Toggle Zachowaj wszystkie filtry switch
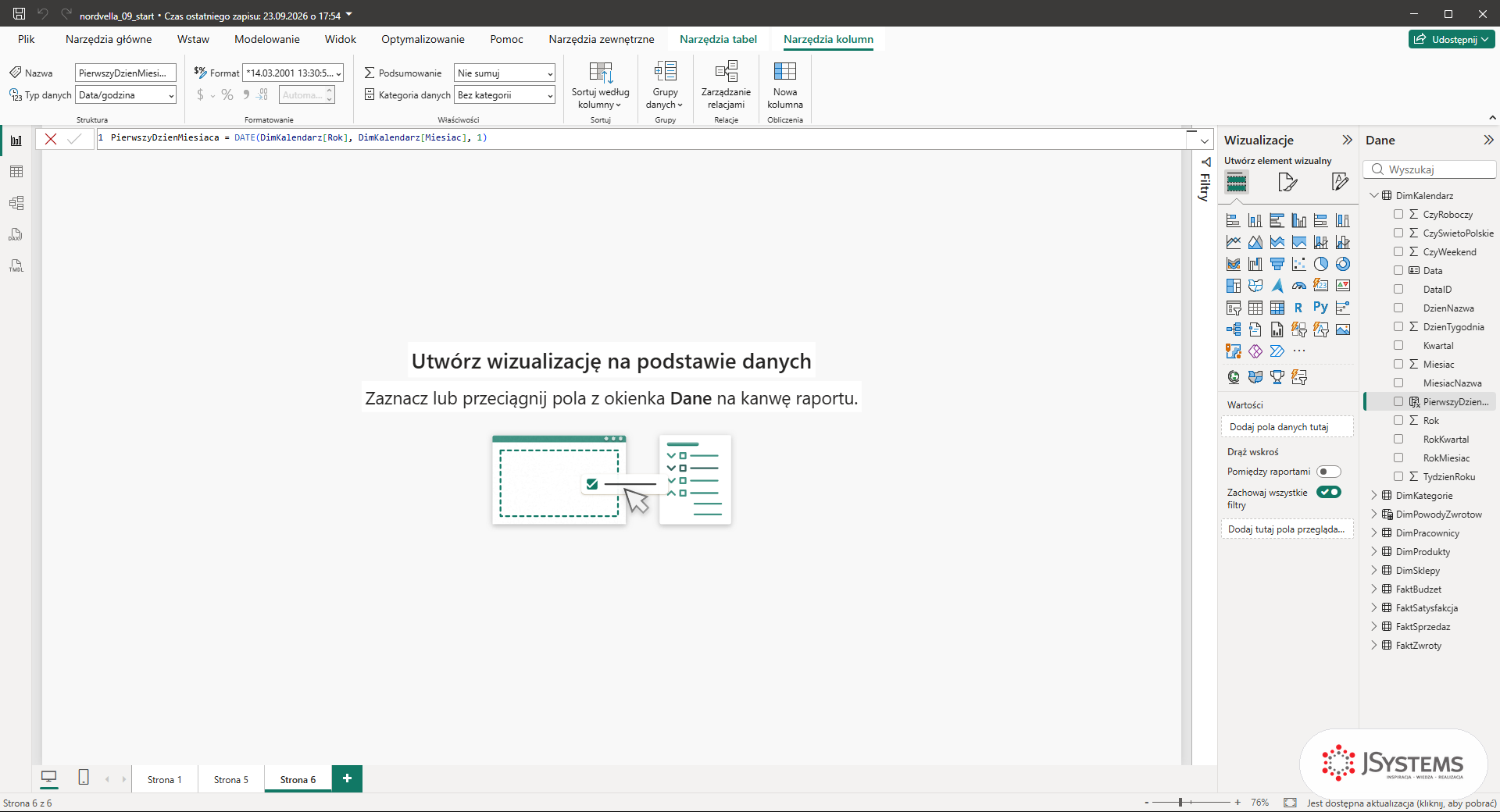 click(x=1328, y=492)
